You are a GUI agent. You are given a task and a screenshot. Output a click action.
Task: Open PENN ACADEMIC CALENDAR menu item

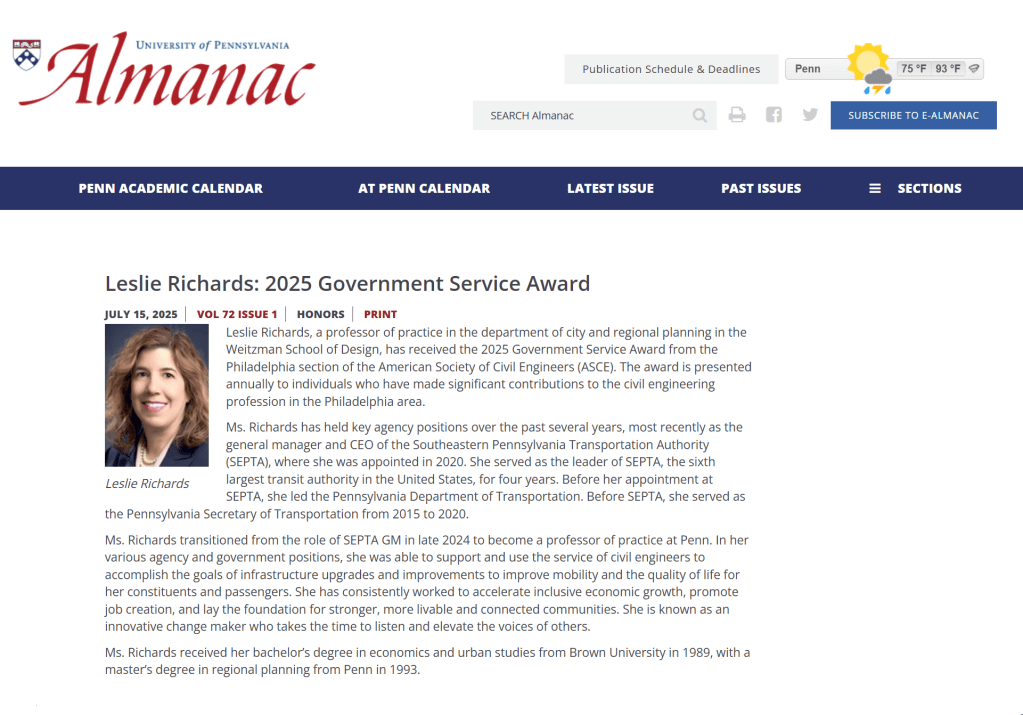(x=171, y=188)
